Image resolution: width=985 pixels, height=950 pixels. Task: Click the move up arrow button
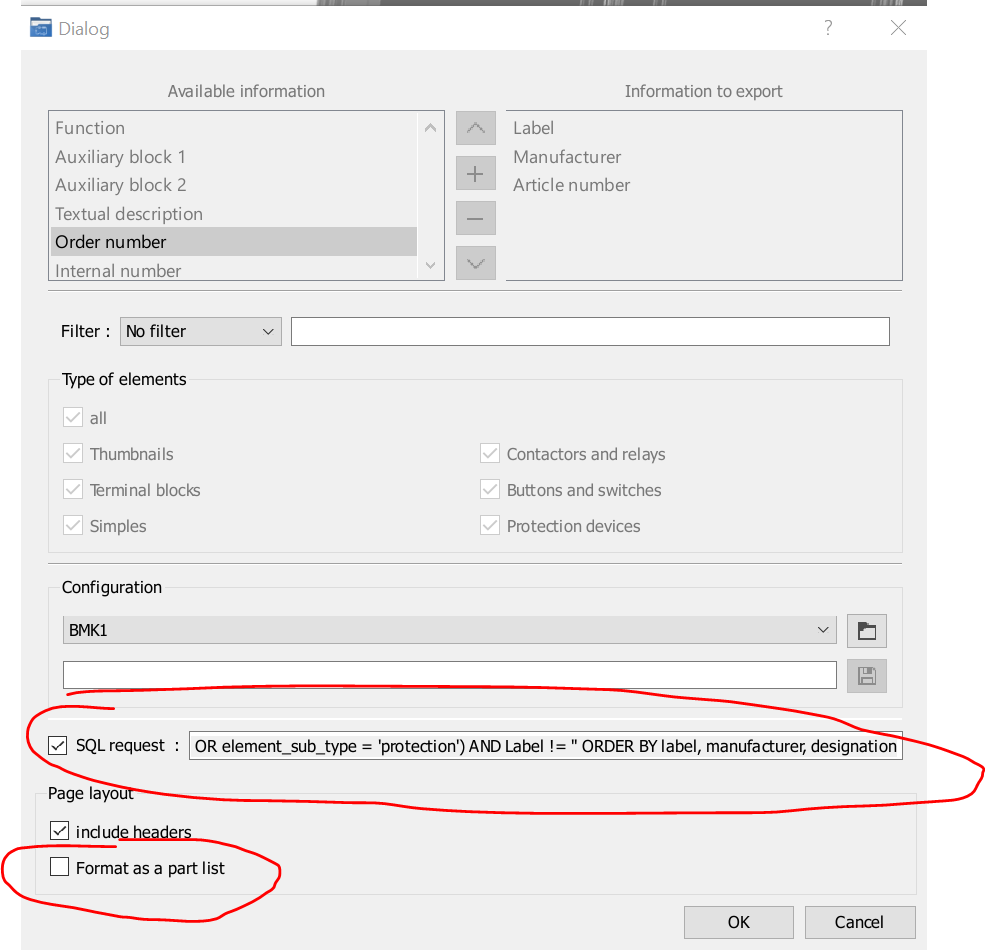tap(475, 129)
